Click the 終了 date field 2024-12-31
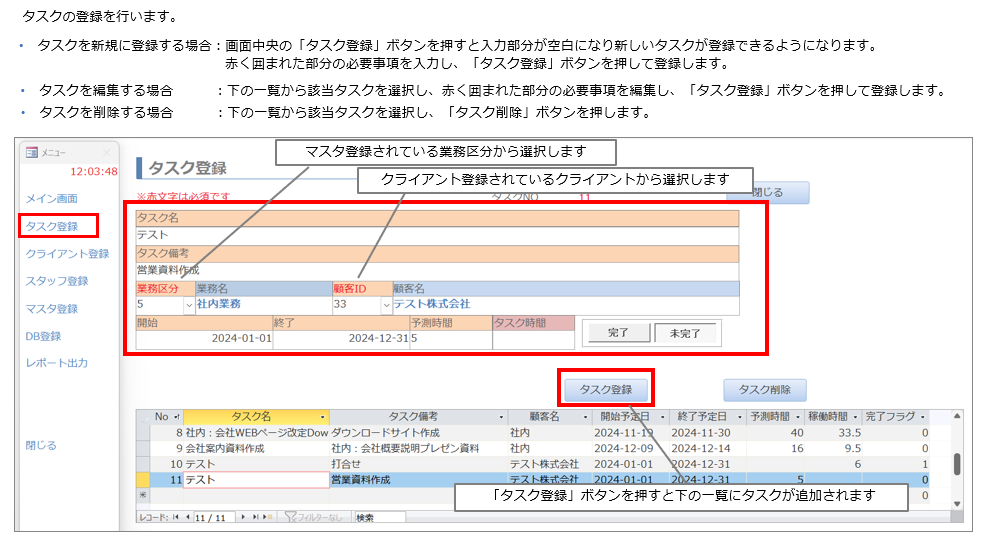 click(x=341, y=339)
